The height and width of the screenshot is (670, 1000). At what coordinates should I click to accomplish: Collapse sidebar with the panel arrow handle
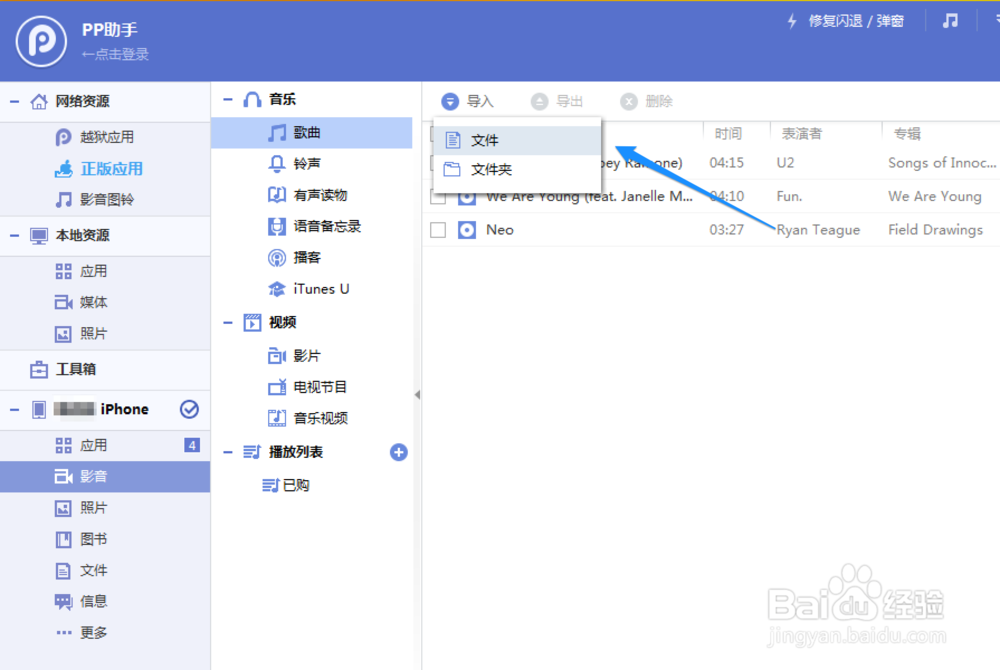pos(417,395)
